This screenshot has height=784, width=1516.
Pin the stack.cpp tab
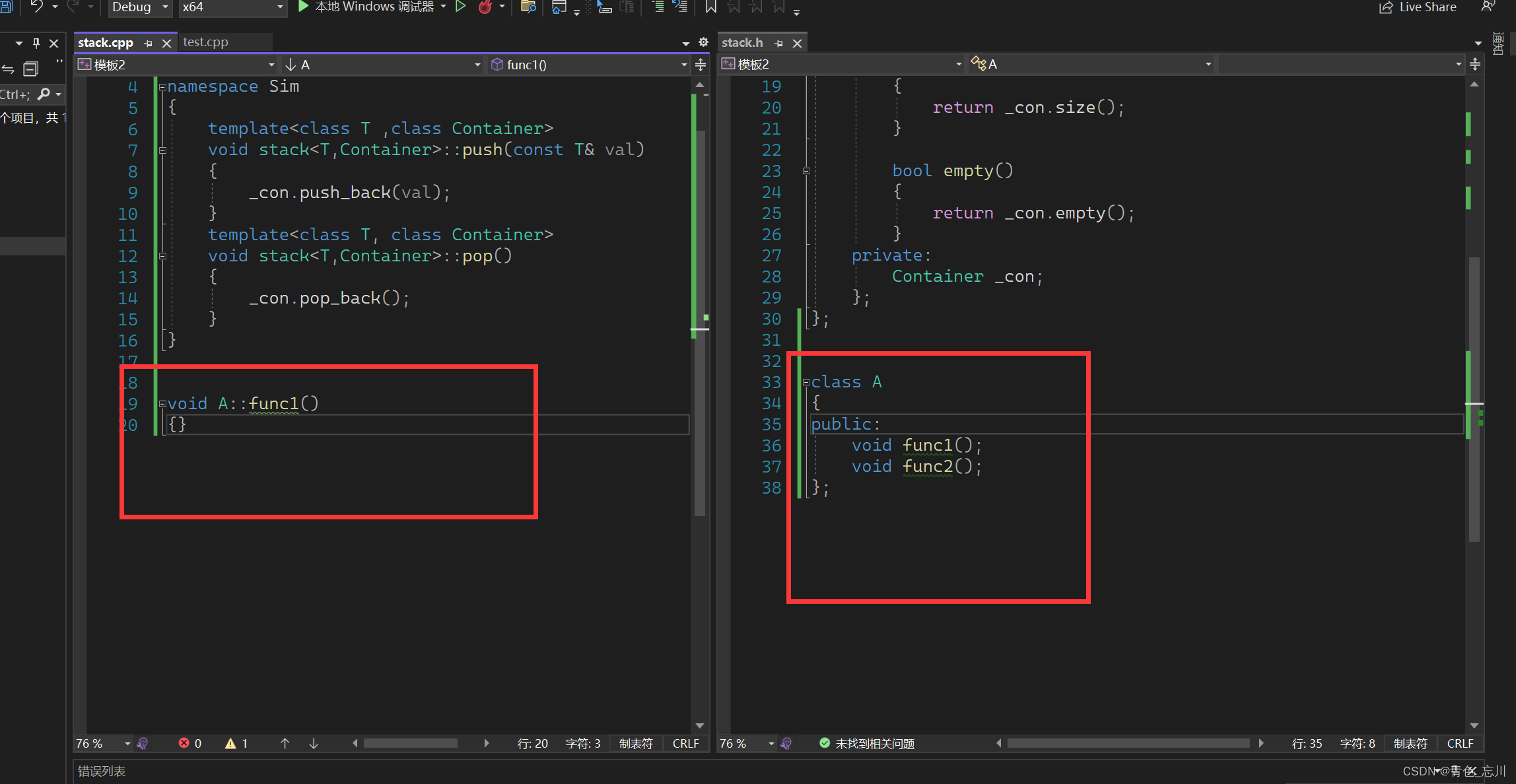click(148, 43)
